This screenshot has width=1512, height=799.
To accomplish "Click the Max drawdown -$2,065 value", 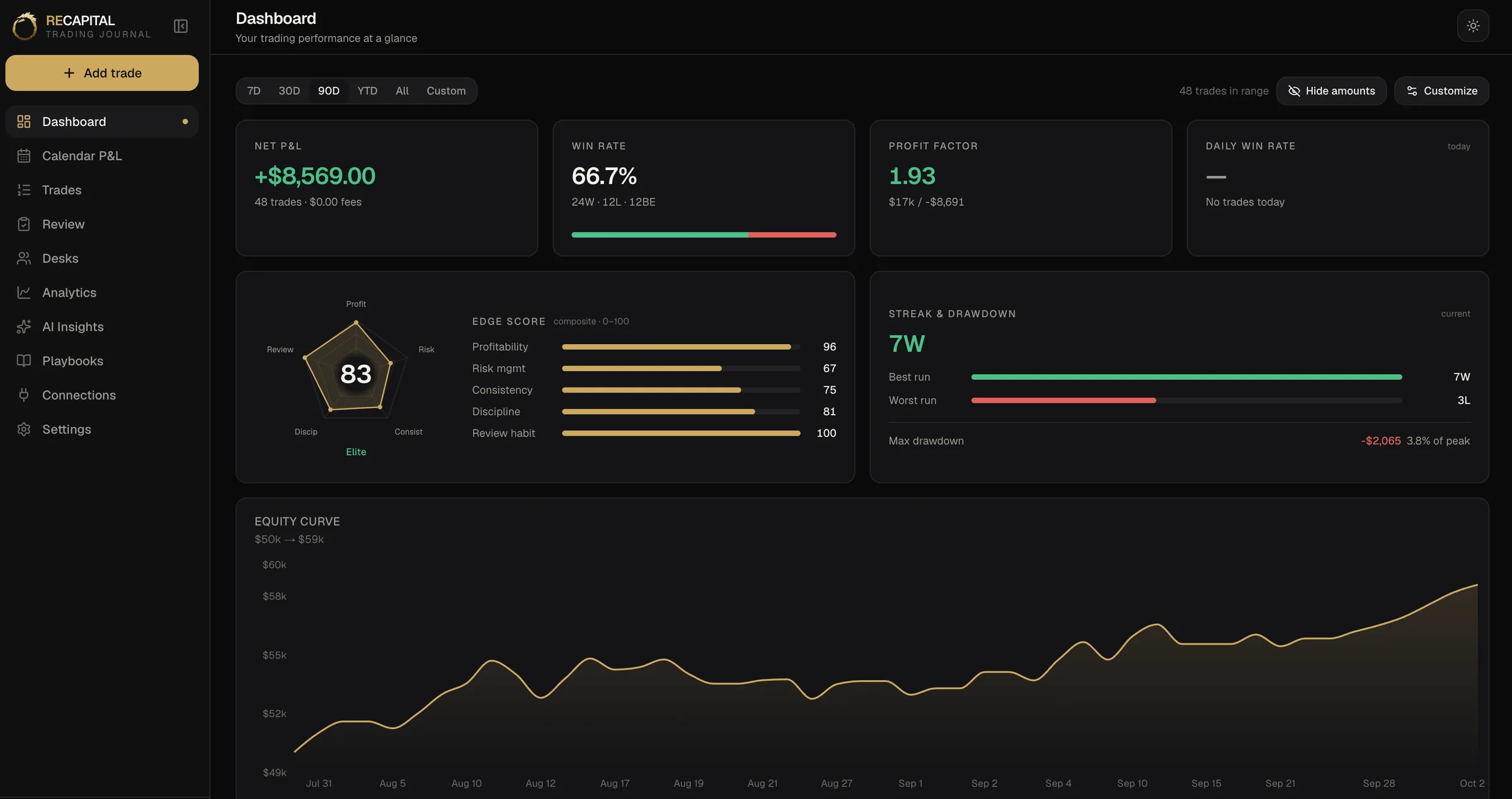I will point(1380,440).
